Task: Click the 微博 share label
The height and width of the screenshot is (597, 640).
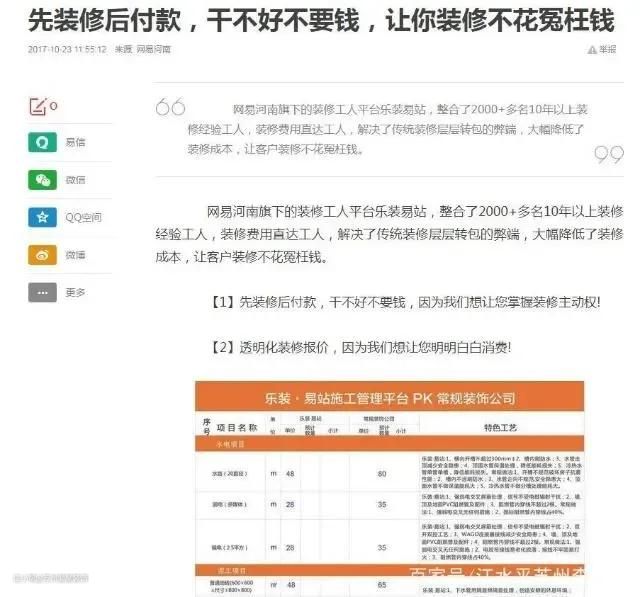Action: [x=76, y=255]
